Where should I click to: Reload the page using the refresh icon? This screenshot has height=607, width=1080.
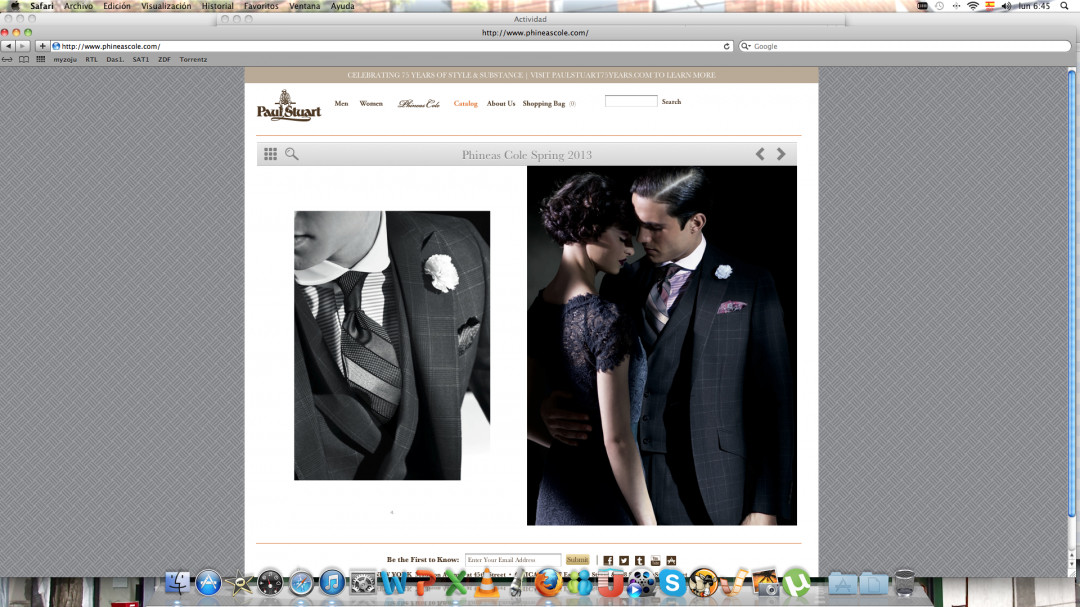[x=727, y=46]
